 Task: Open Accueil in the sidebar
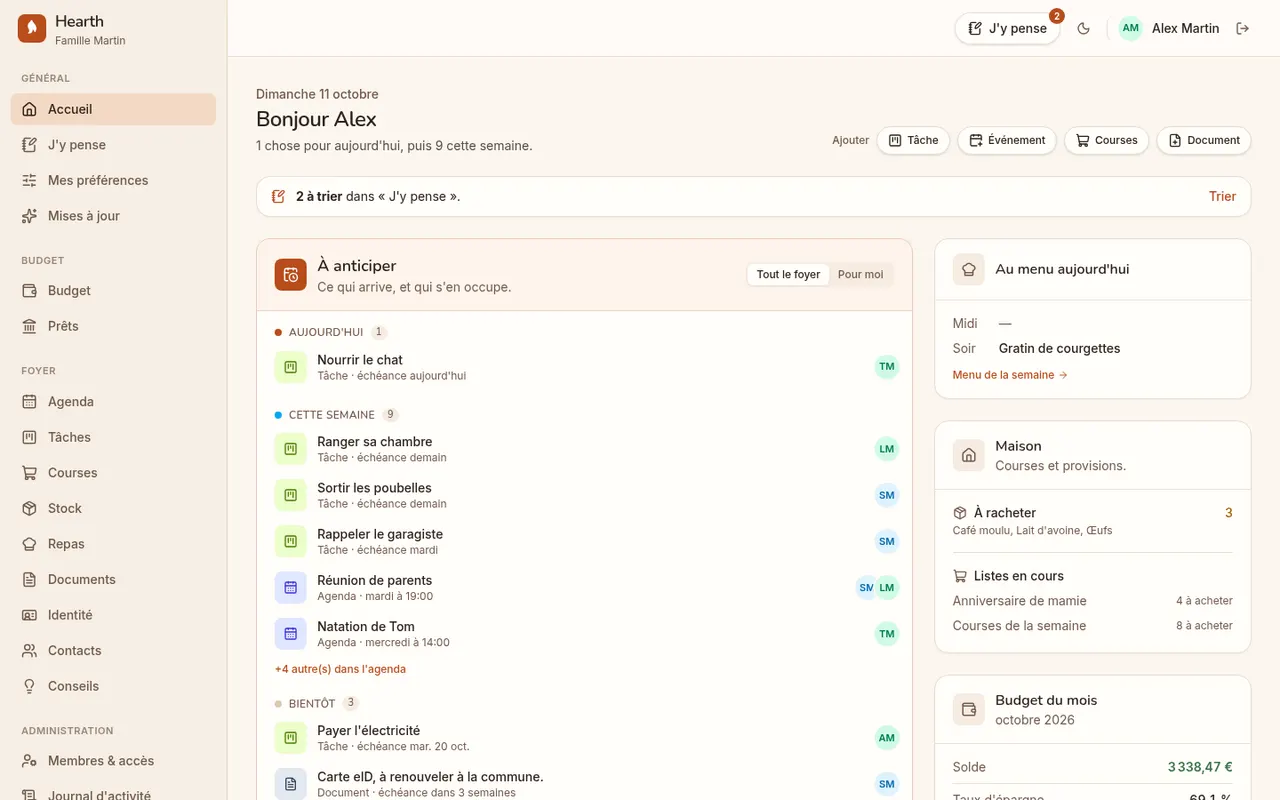coord(113,109)
